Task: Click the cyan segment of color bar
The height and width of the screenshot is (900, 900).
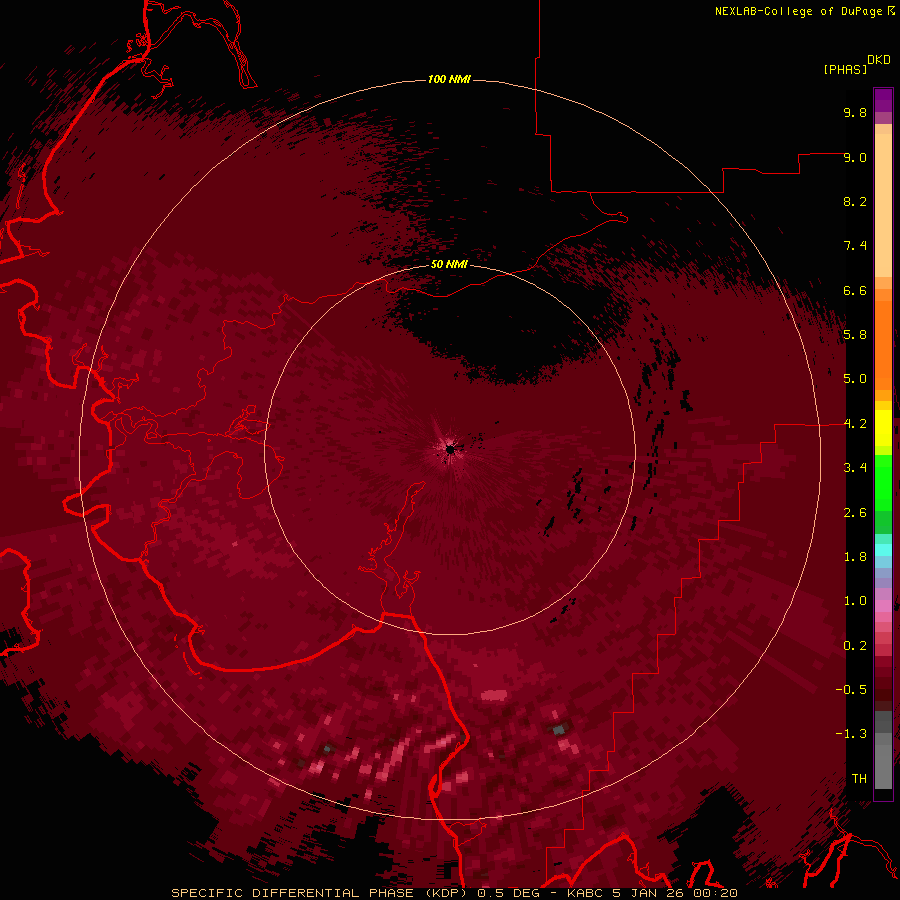Action: (883, 550)
